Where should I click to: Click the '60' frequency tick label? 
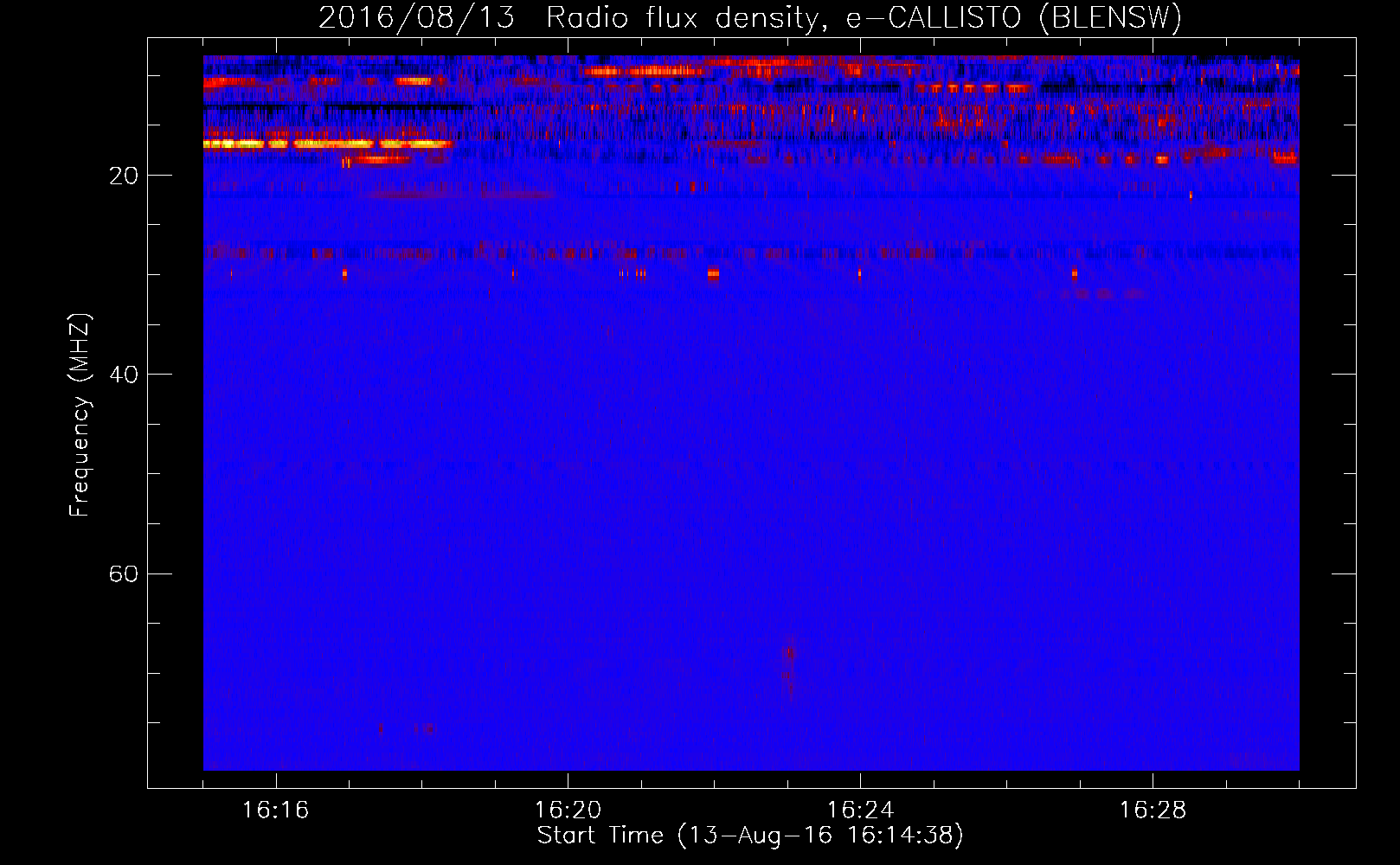124,574
